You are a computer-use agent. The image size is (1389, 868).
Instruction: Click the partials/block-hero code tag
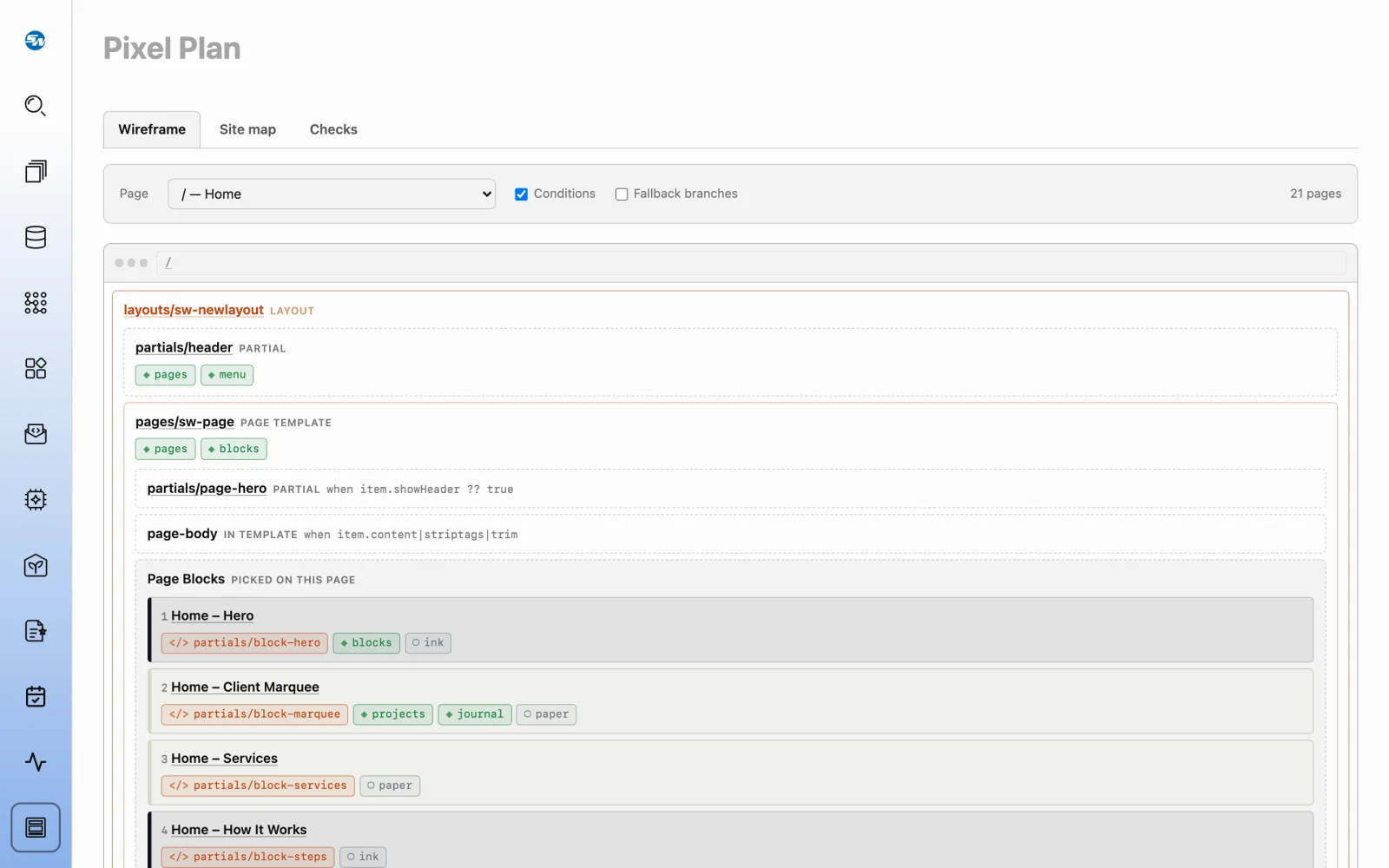pos(245,643)
